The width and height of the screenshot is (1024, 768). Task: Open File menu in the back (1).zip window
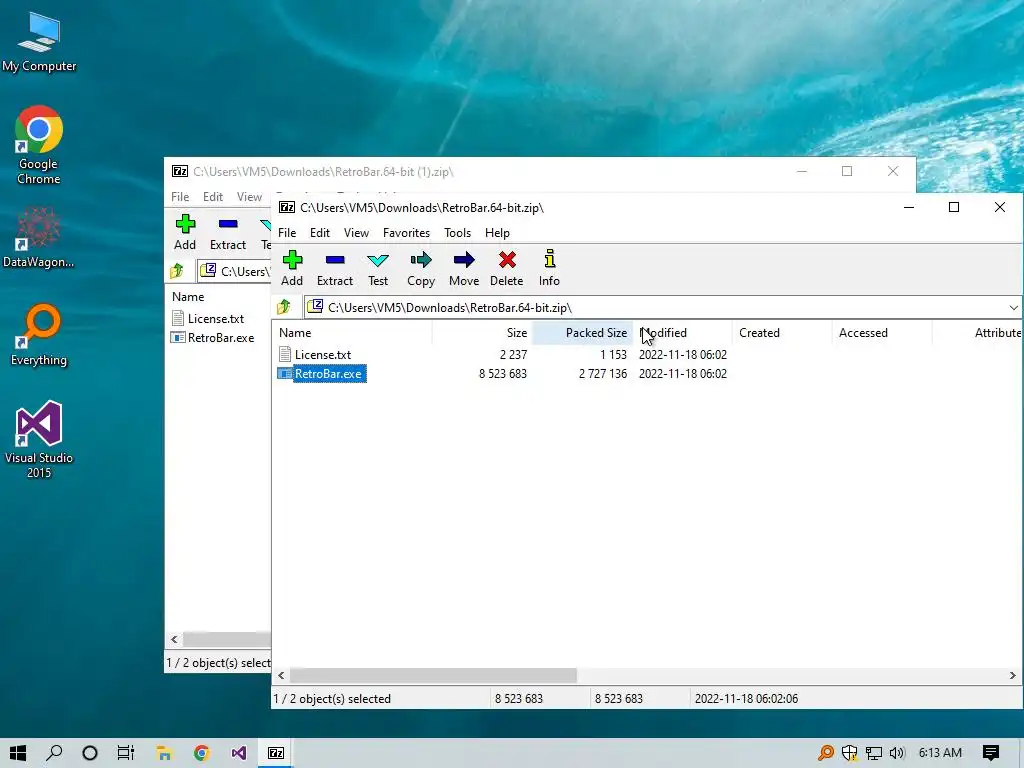coord(180,197)
